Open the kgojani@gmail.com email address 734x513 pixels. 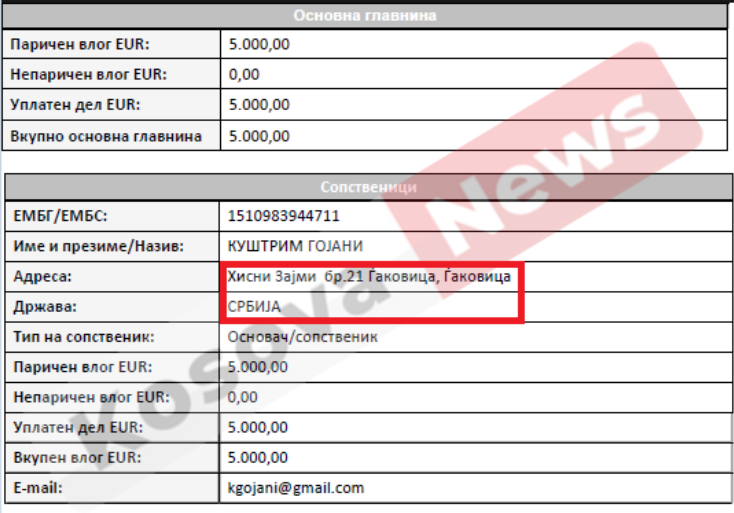[296, 488]
